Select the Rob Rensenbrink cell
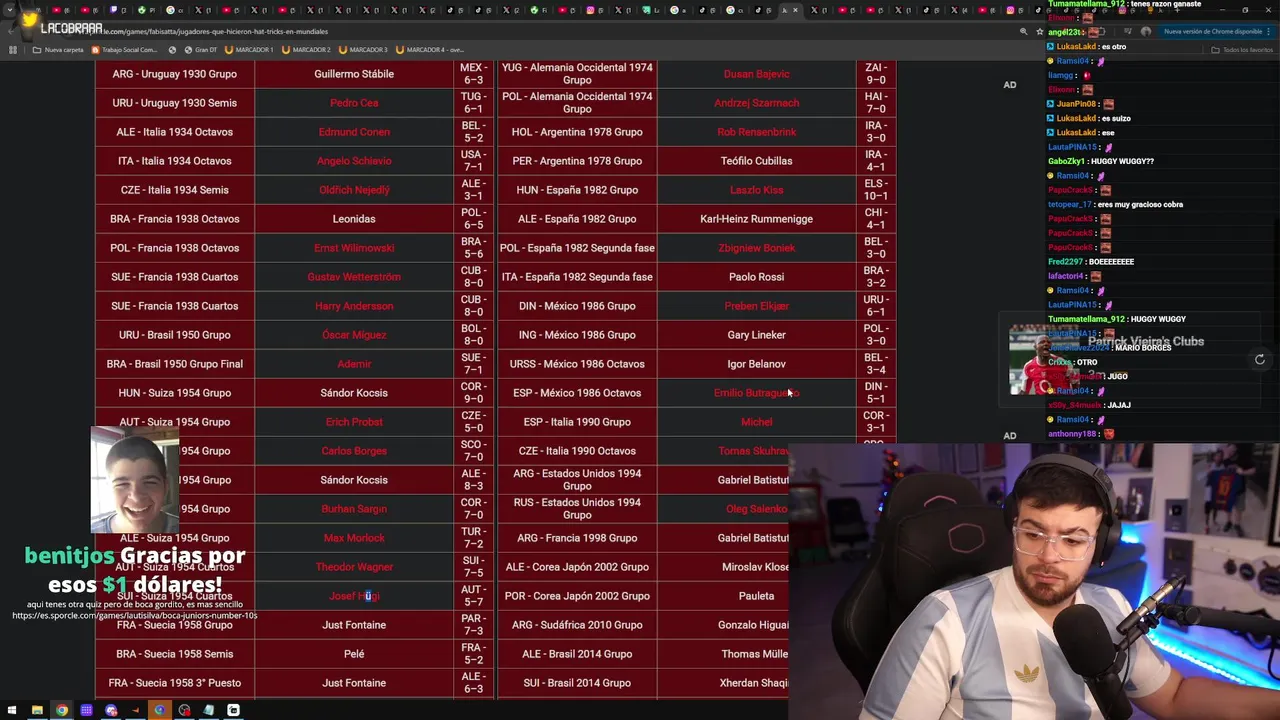 click(x=756, y=132)
